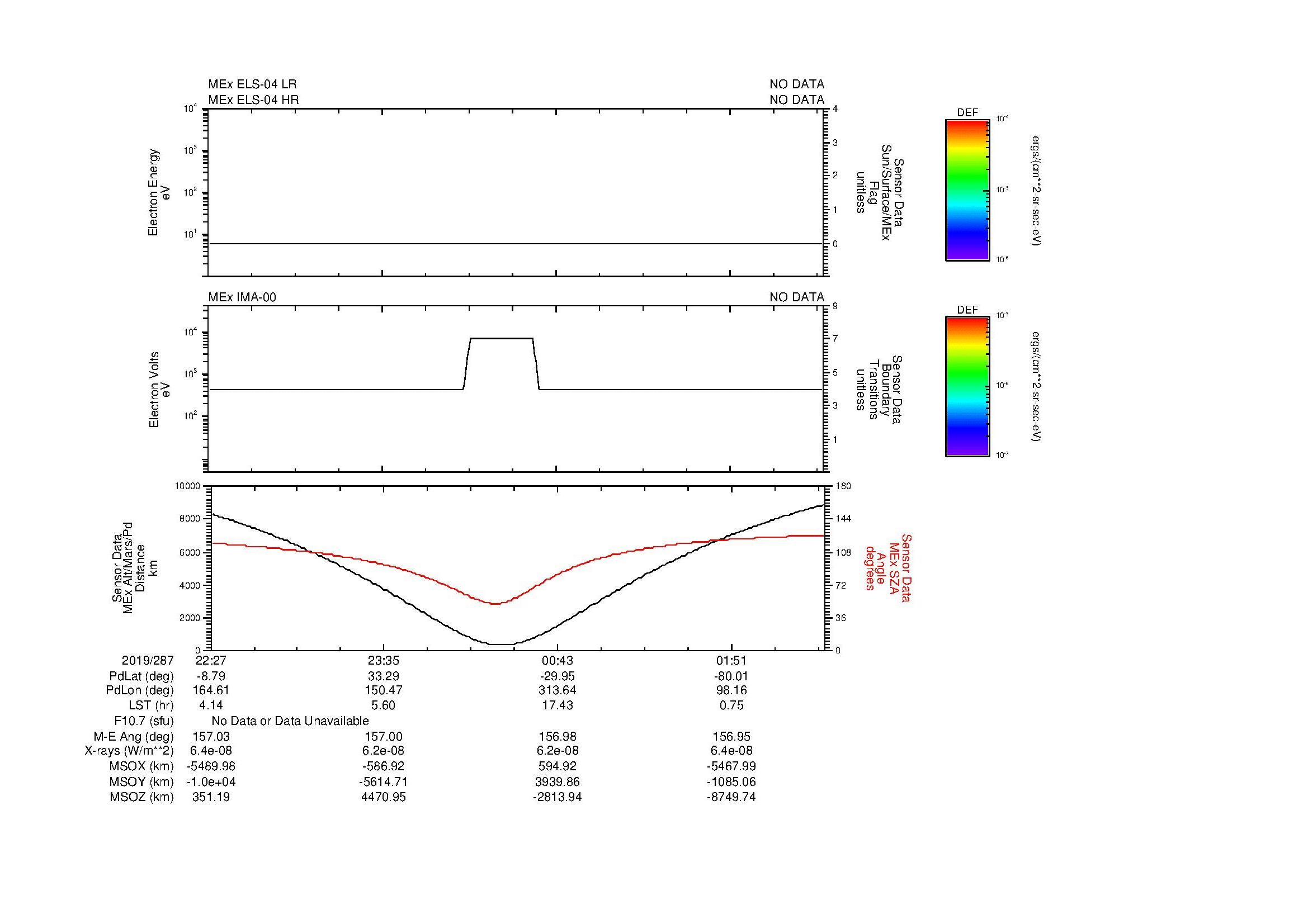Click the MSOX value 594.92
The image size is (1308, 924).
pos(557,766)
